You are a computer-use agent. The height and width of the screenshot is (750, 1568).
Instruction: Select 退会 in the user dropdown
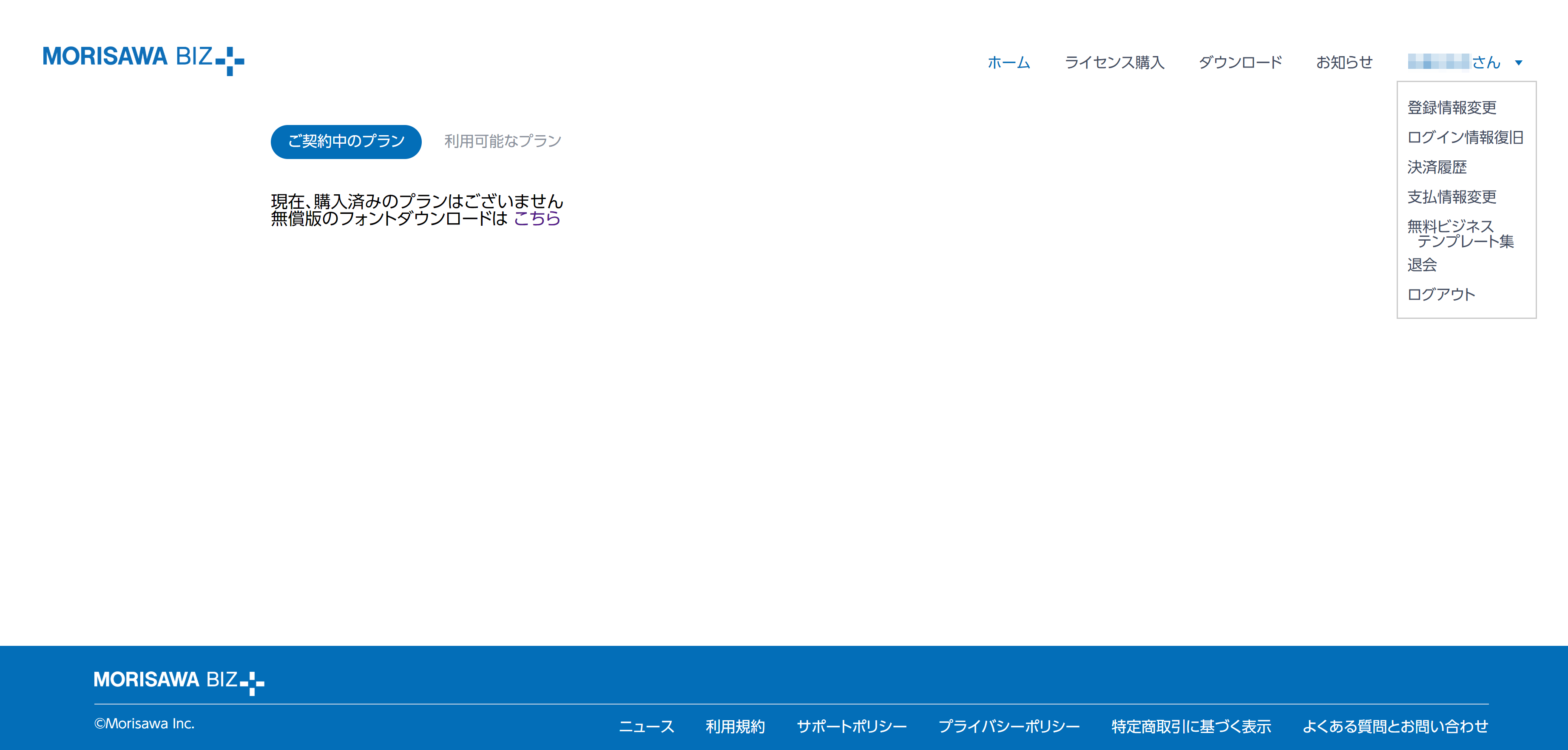pos(1422,265)
